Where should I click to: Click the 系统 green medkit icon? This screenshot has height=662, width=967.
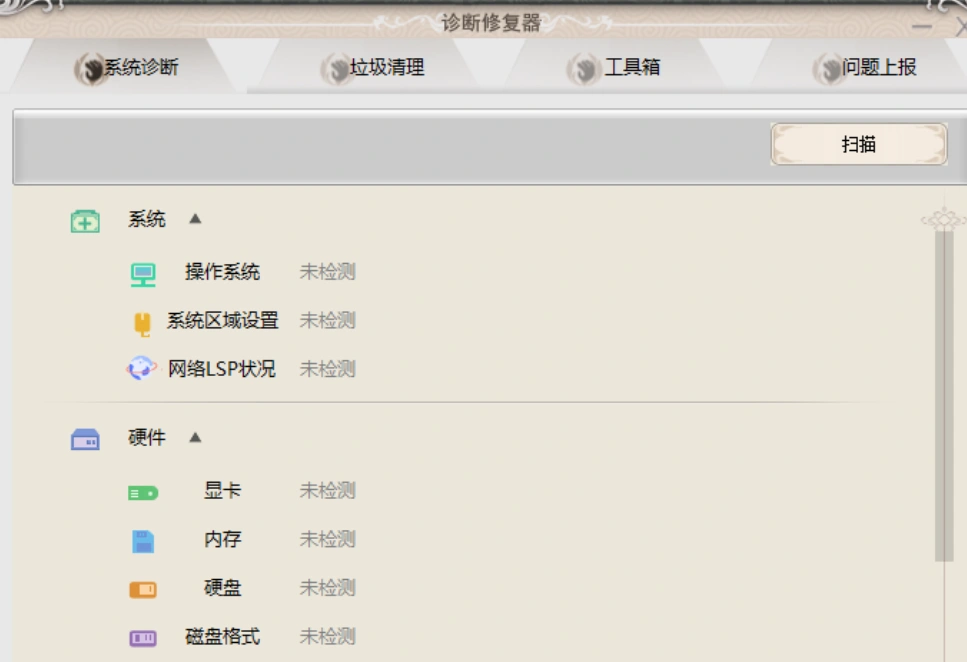(x=85, y=221)
